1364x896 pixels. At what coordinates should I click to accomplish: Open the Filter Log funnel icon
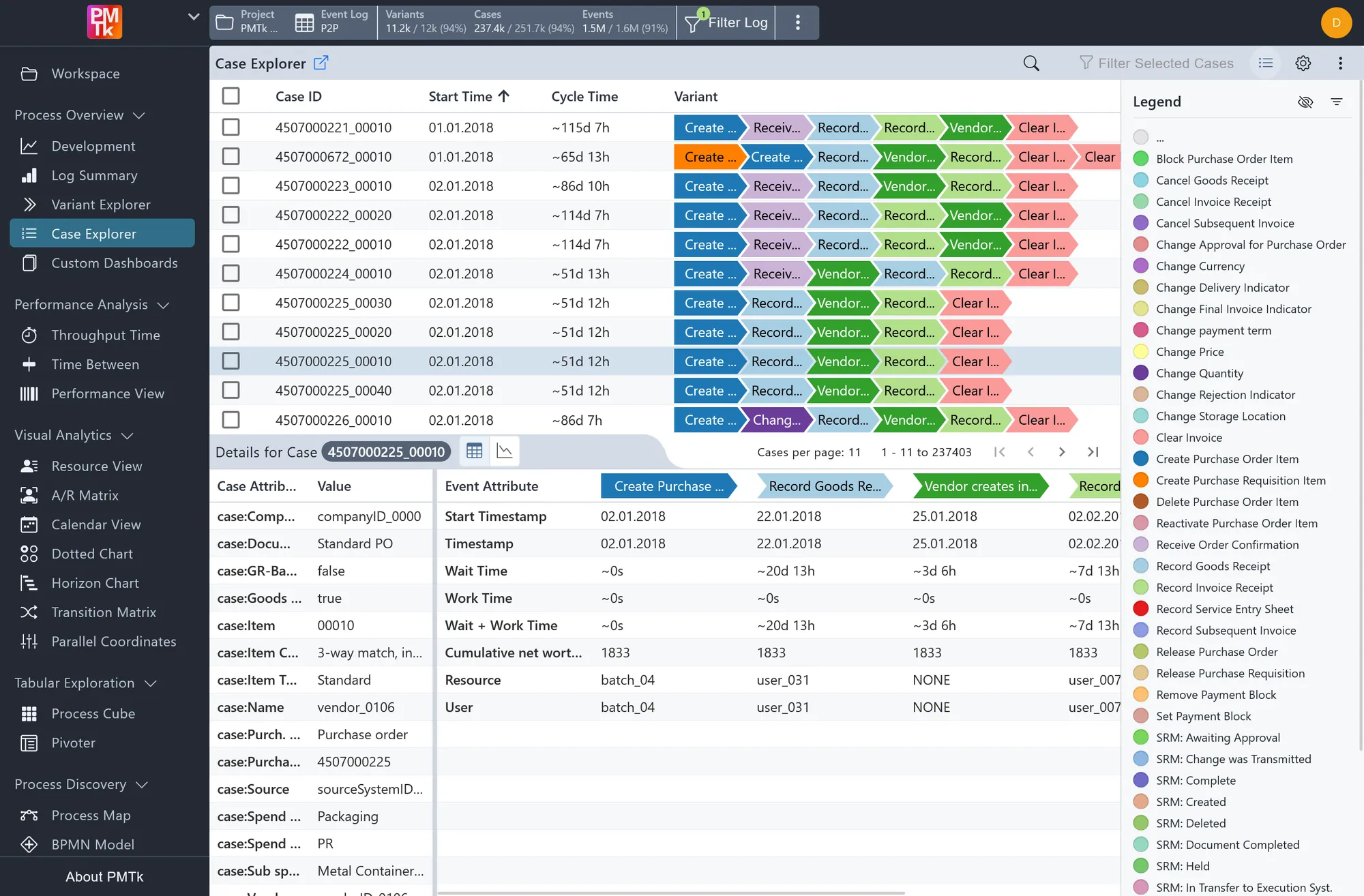[693, 24]
